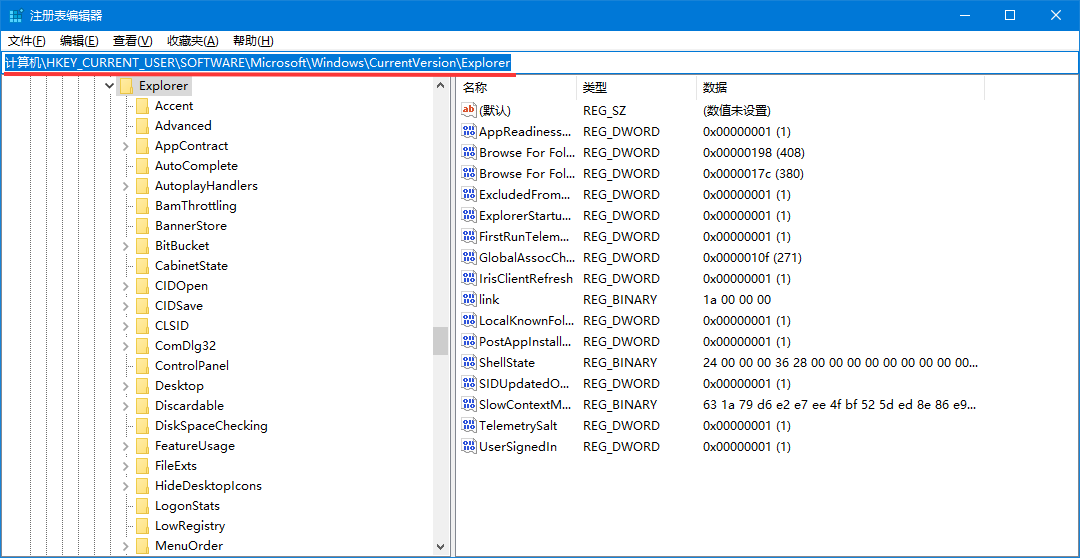
Task: Minimize the Registry Editor window
Action: click(966, 15)
